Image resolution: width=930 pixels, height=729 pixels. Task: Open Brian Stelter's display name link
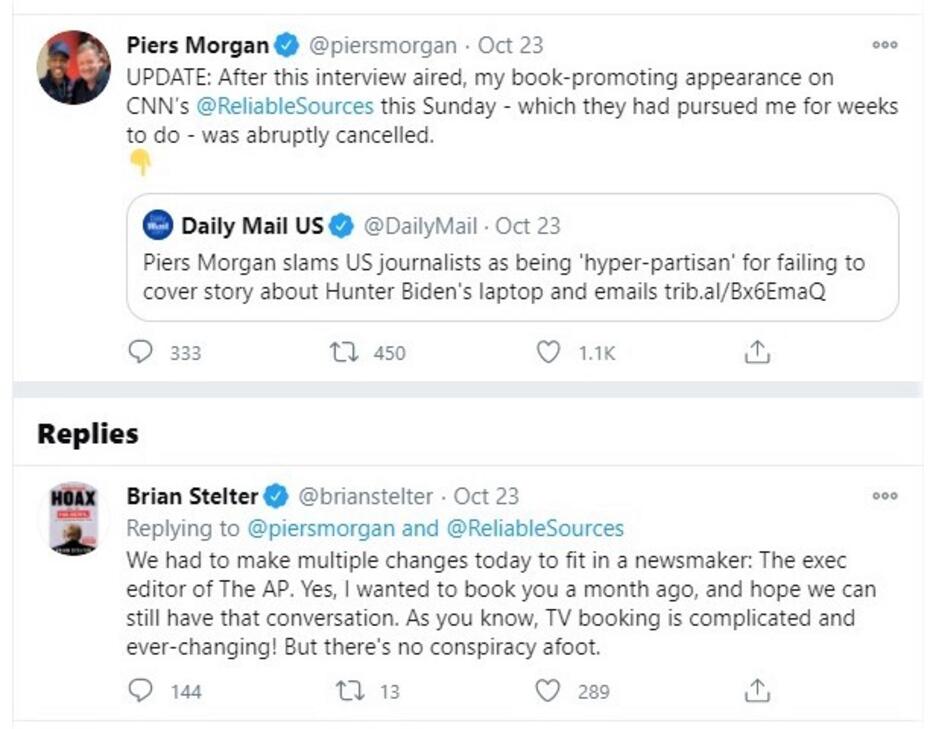(x=193, y=496)
